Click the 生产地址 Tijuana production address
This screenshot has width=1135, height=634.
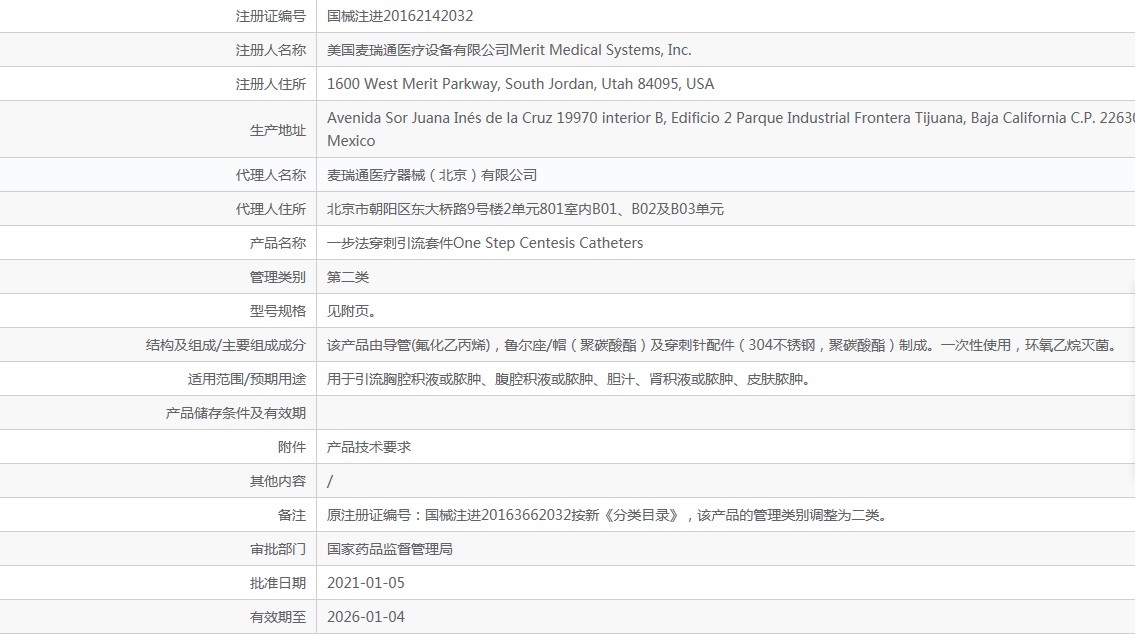700,128
